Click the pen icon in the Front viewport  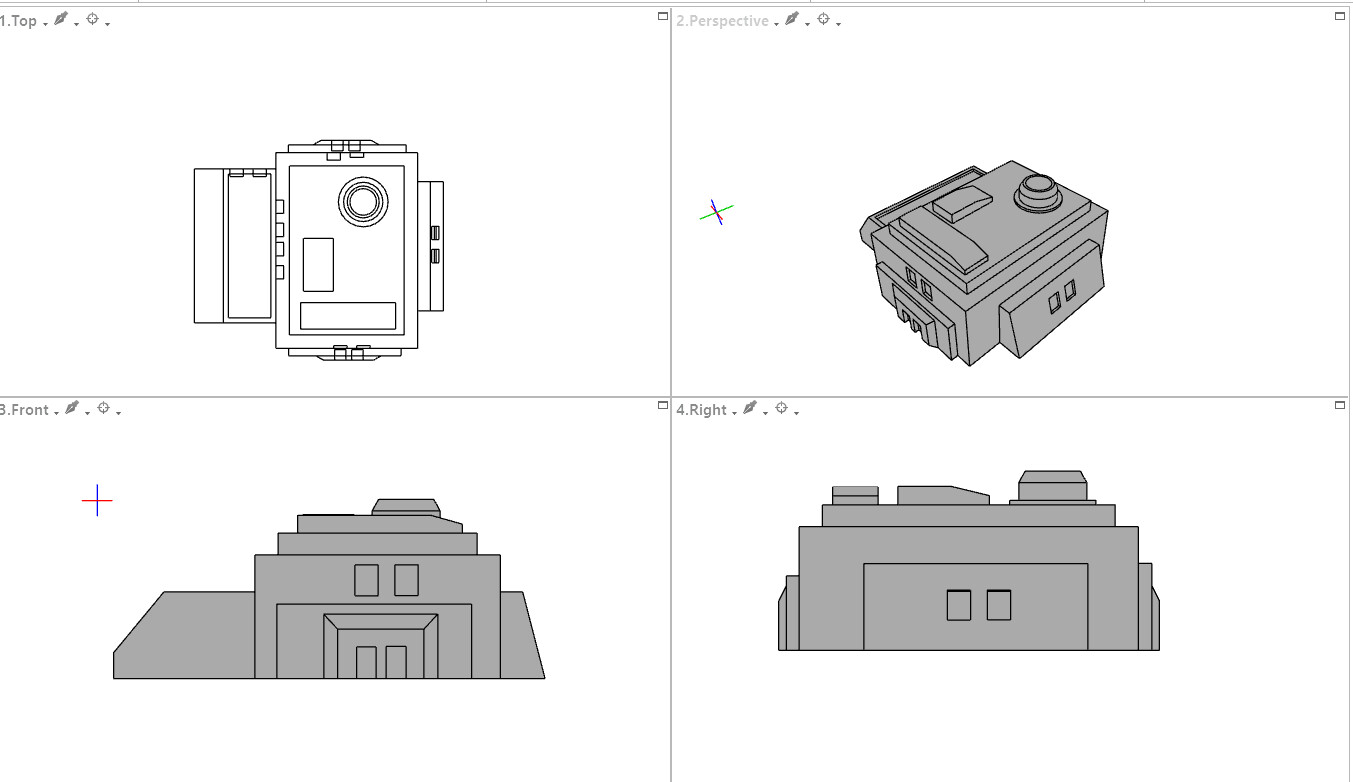[x=71, y=408]
